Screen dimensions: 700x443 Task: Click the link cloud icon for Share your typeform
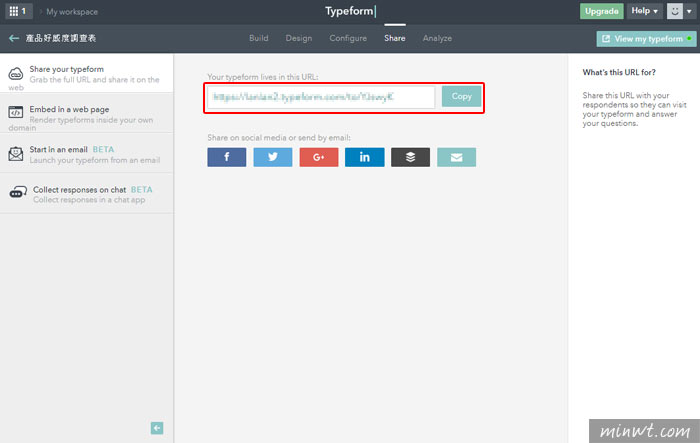click(16, 74)
